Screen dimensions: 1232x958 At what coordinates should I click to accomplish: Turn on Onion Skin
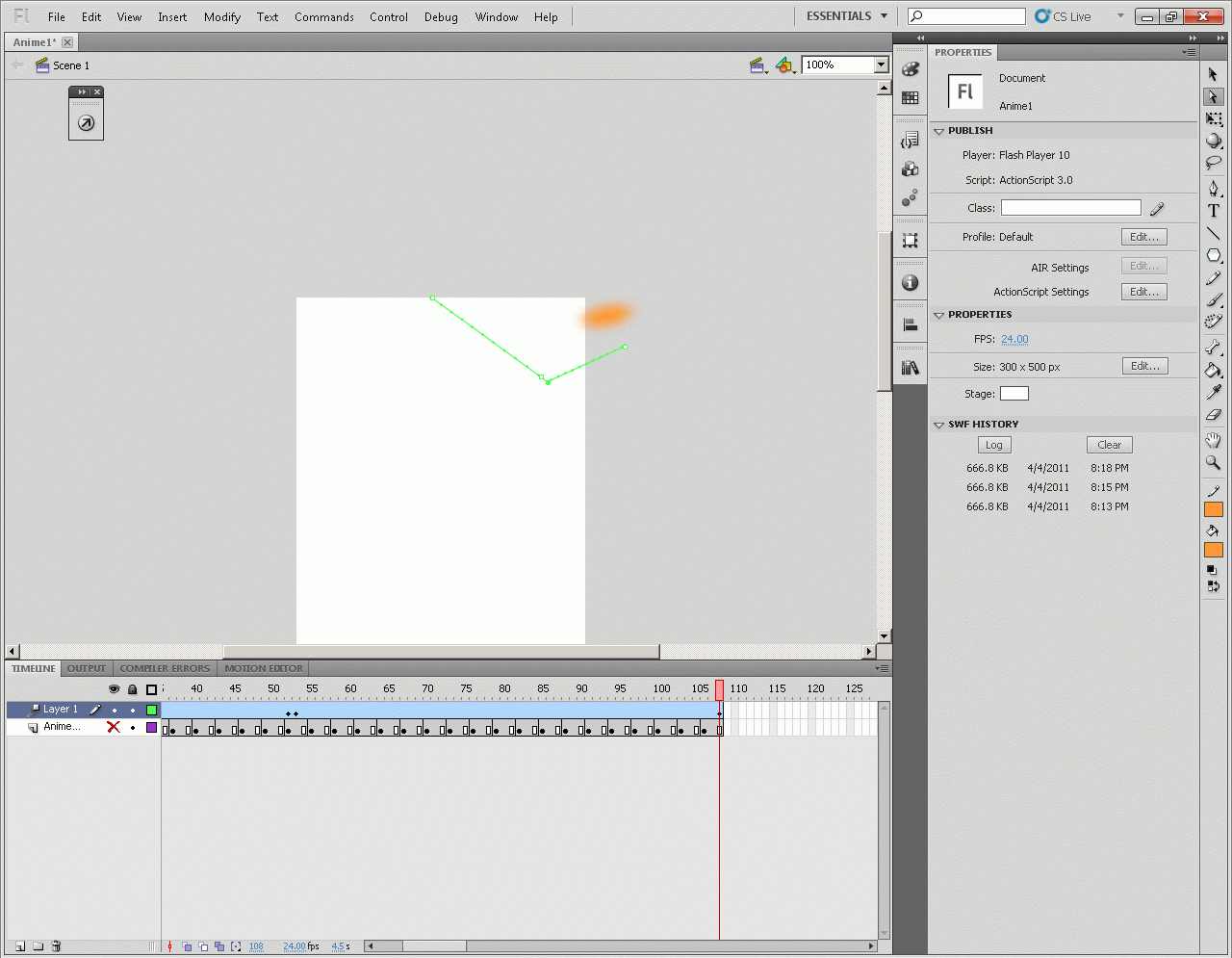(x=187, y=946)
